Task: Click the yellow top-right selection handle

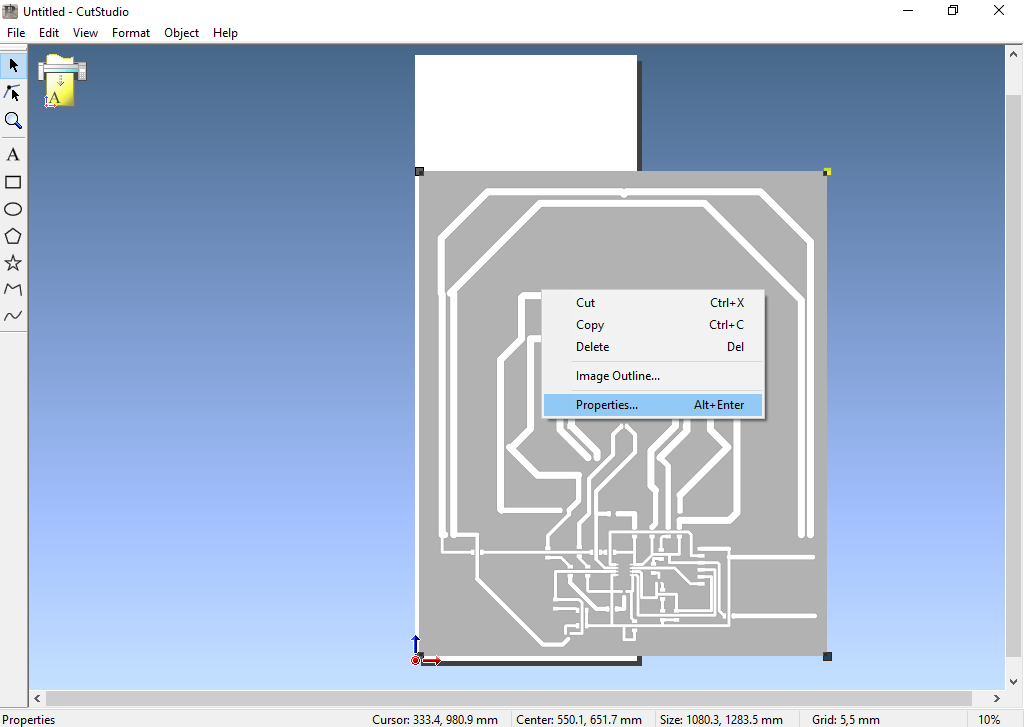Action: tap(827, 172)
